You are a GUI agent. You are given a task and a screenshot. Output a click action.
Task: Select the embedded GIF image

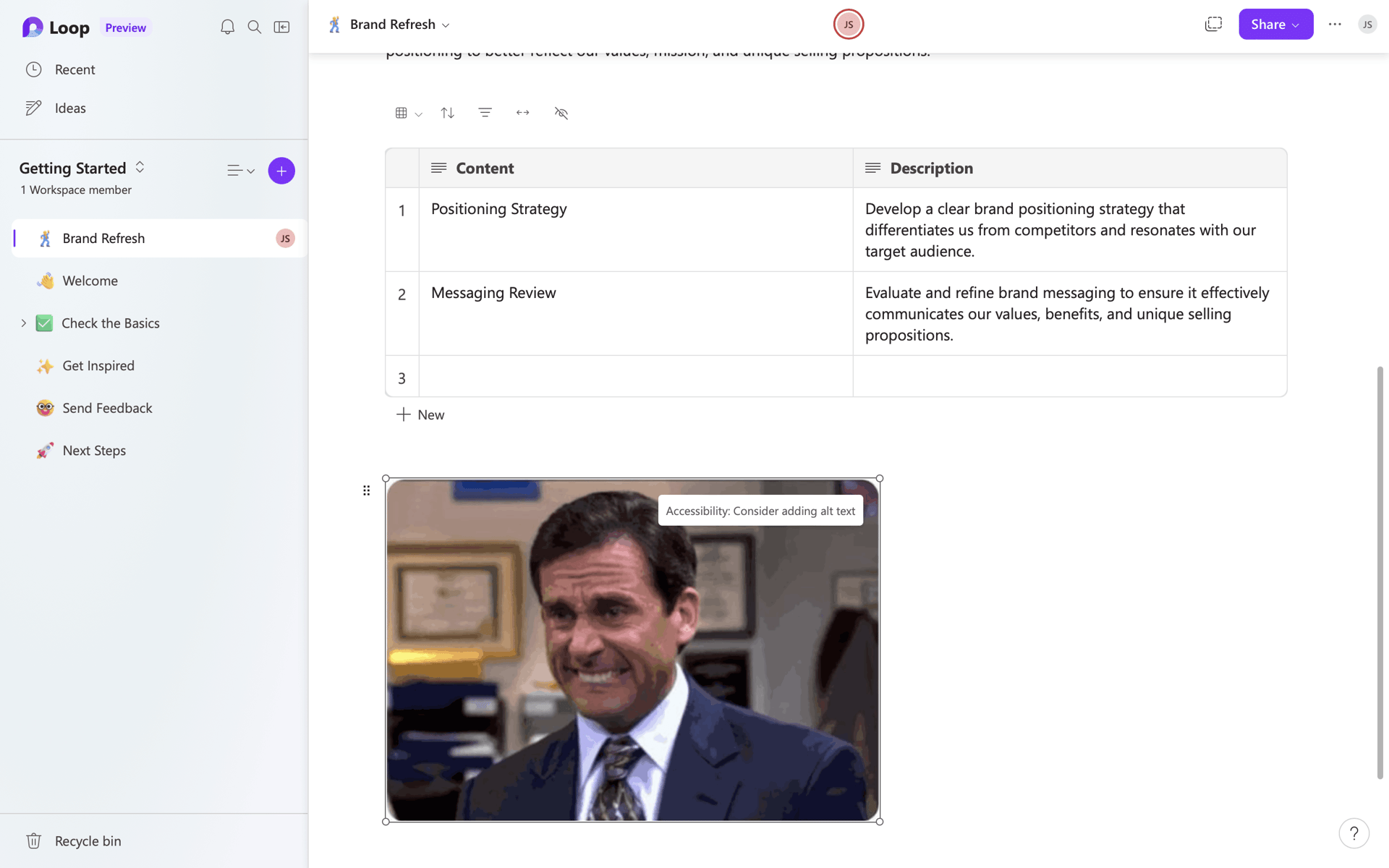tap(632, 650)
